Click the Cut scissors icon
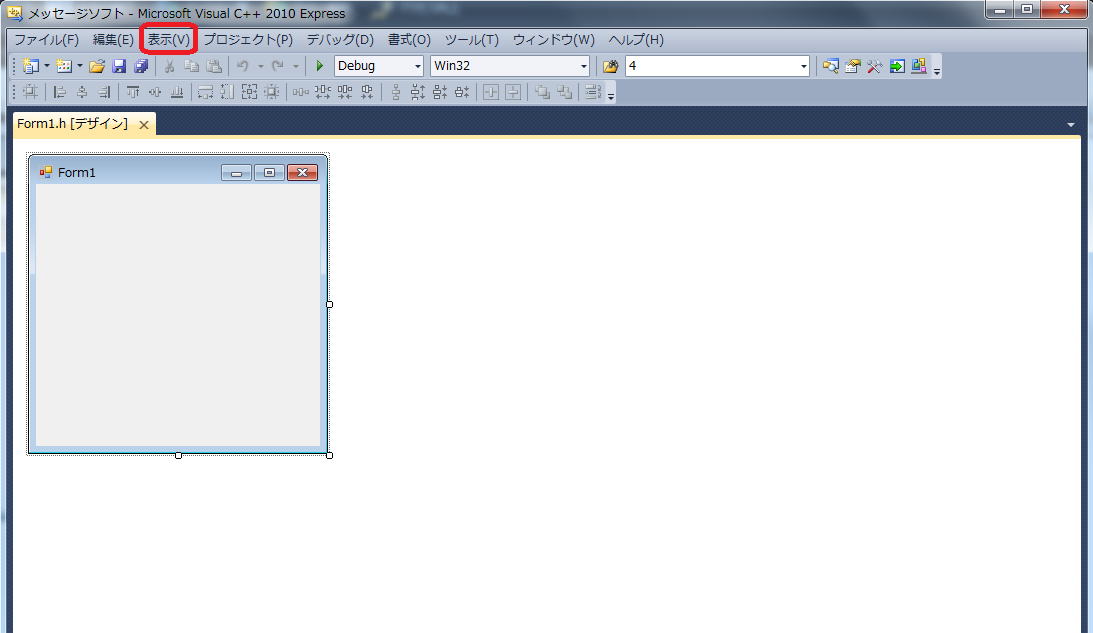Image resolution: width=1093 pixels, height=633 pixels. (169, 66)
